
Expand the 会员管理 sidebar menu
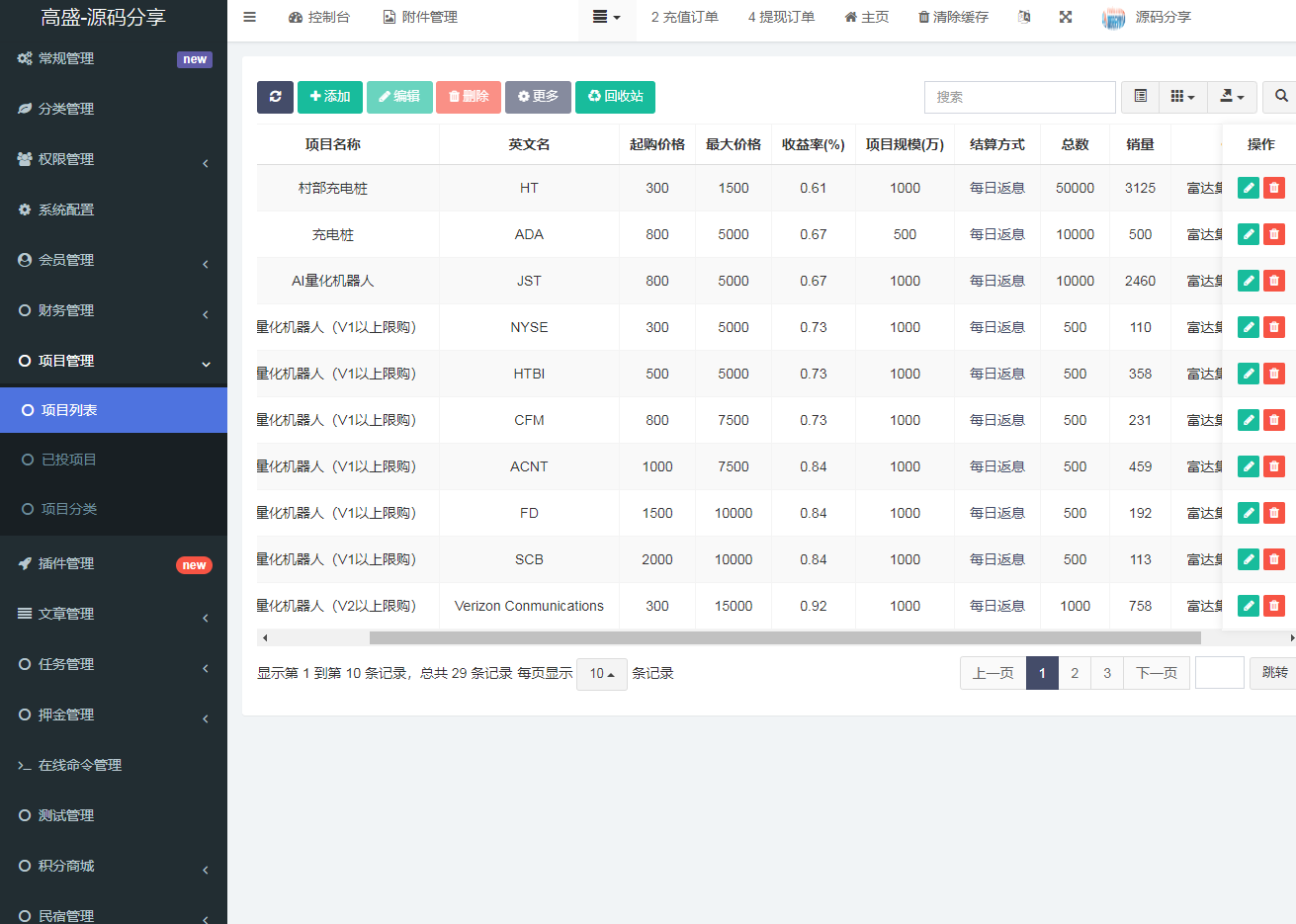114,260
